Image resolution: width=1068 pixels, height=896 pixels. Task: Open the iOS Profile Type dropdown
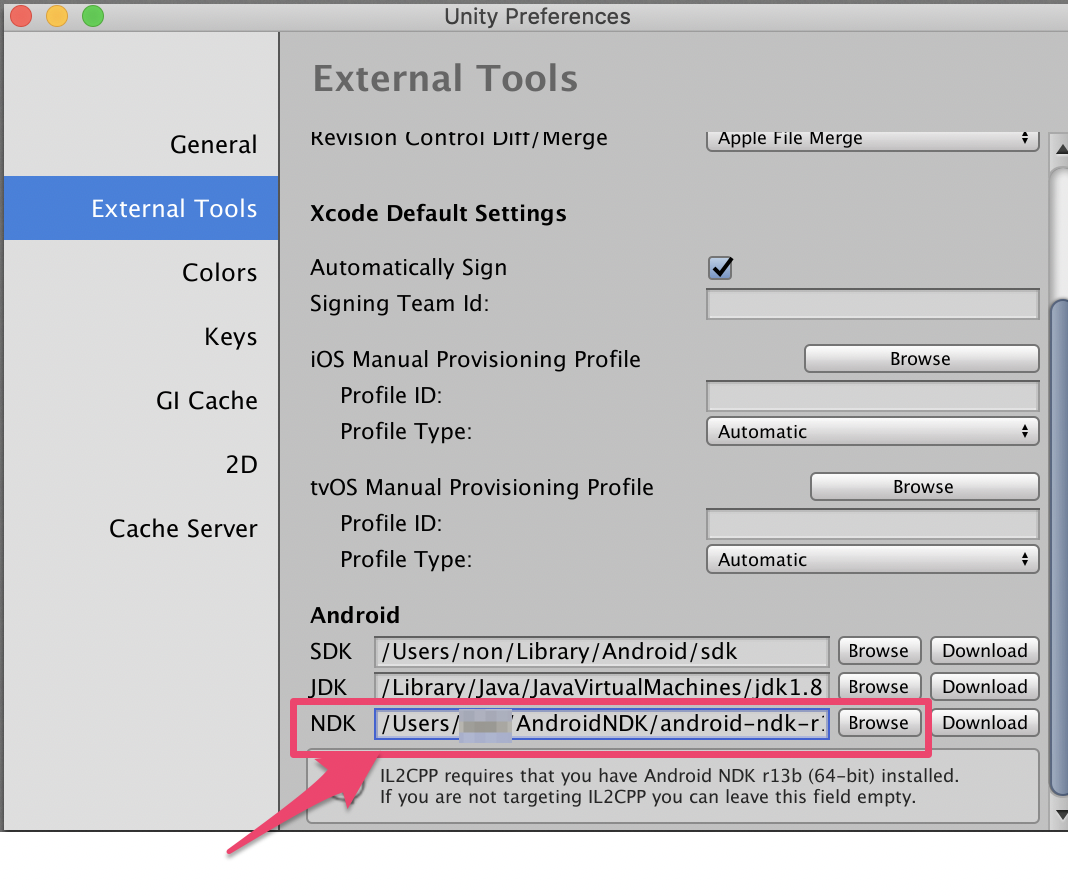coord(873,431)
